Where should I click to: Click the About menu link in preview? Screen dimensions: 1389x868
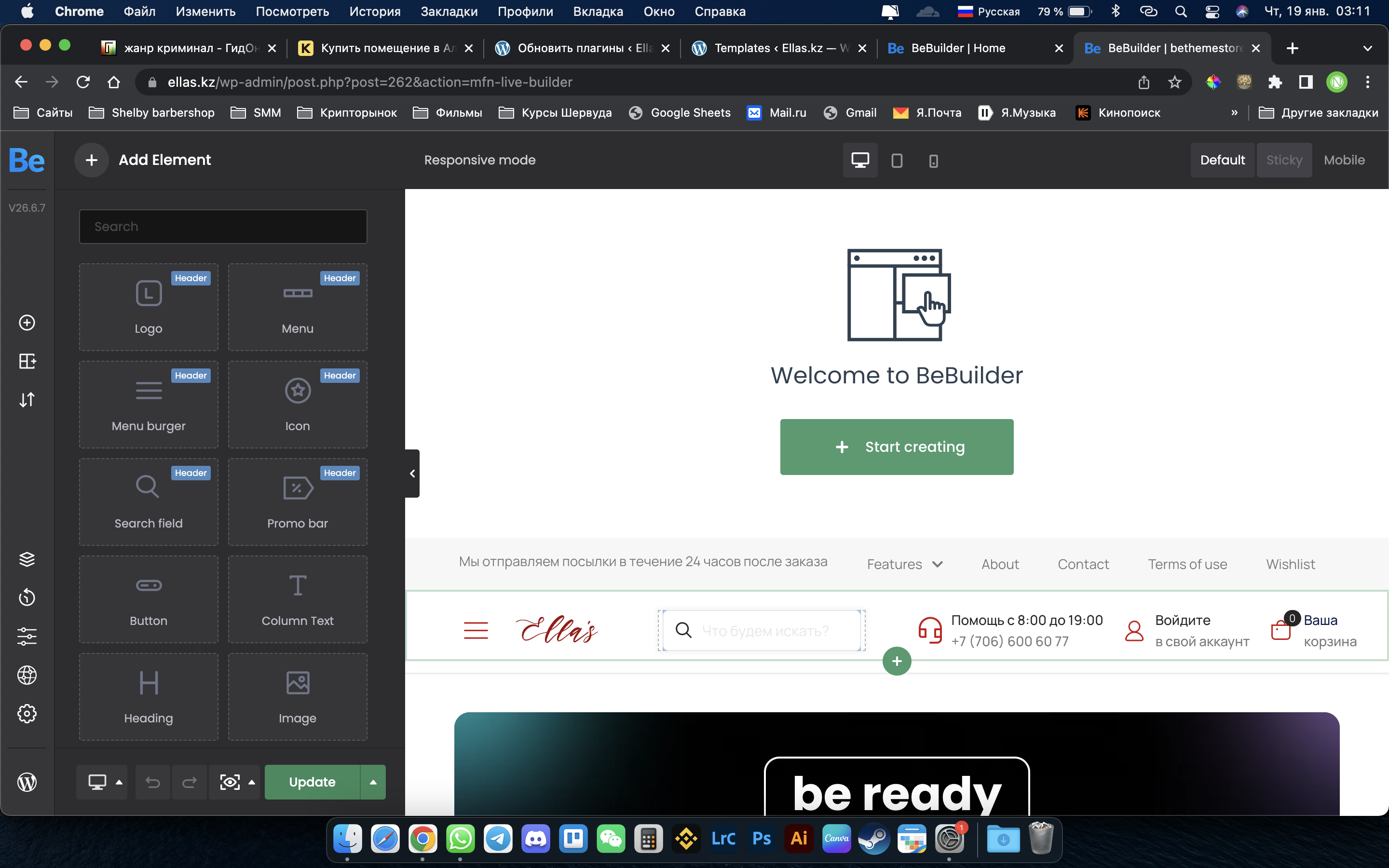click(1000, 564)
